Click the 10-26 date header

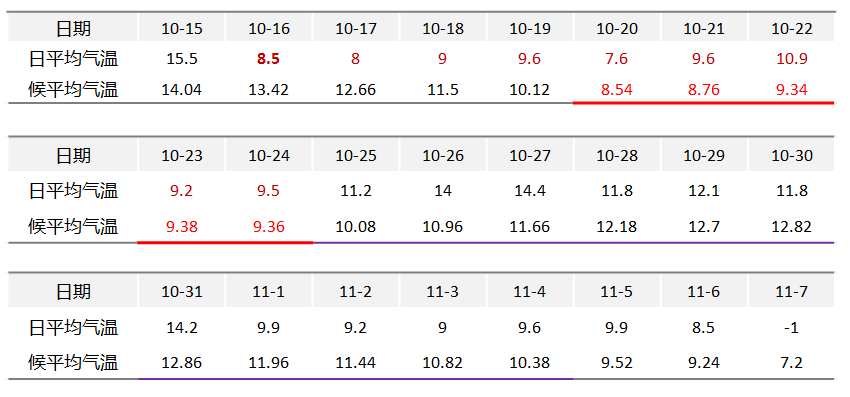[443, 156]
